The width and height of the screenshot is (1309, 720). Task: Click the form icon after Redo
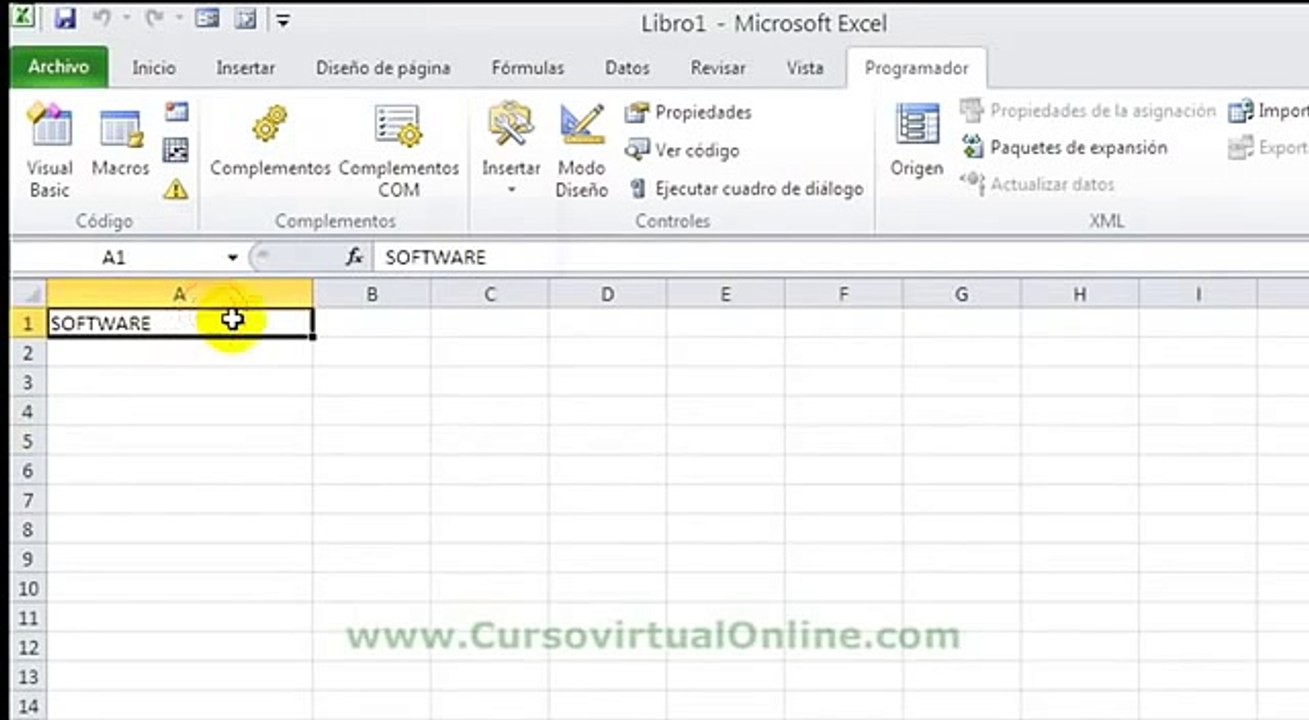click(207, 18)
